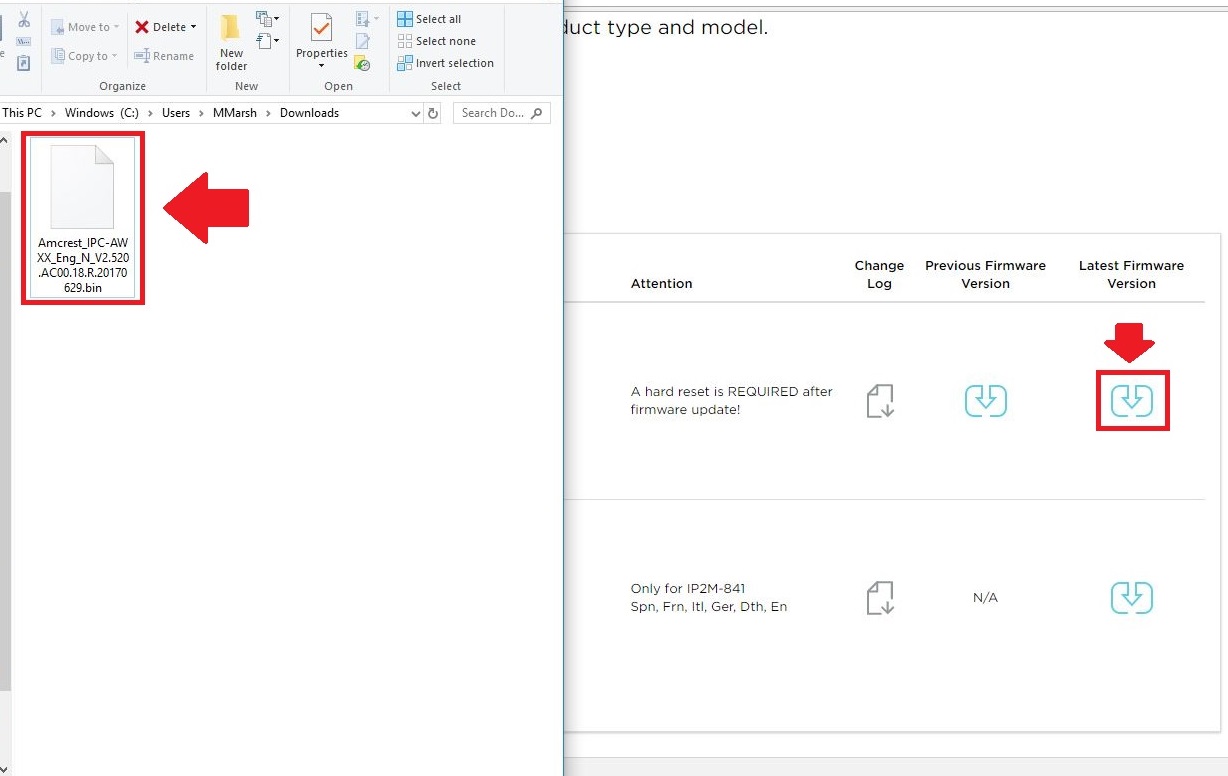Click the Cut scissors icon in ribbon

point(24,19)
